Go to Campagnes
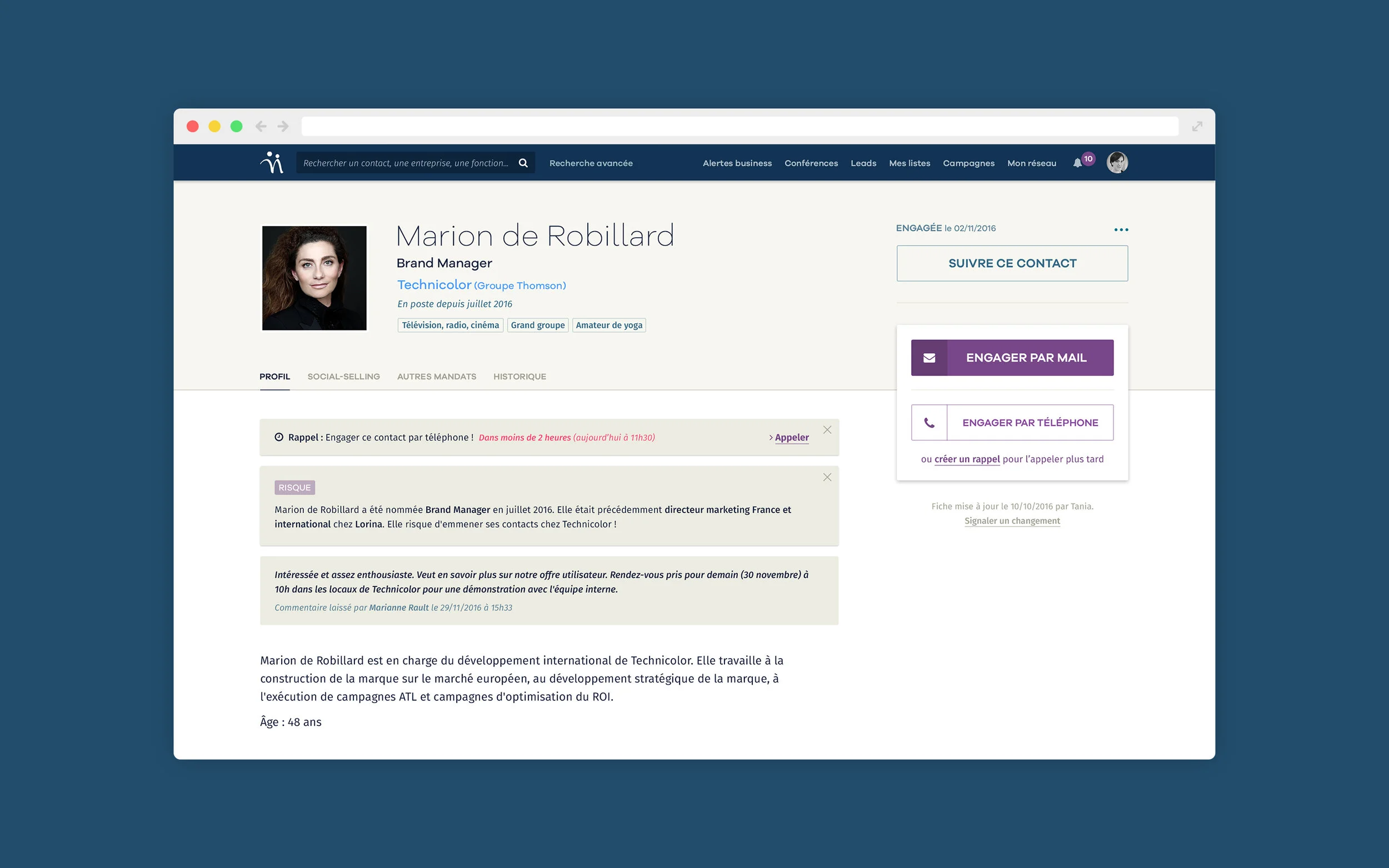This screenshot has width=1389, height=868. click(968, 163)
